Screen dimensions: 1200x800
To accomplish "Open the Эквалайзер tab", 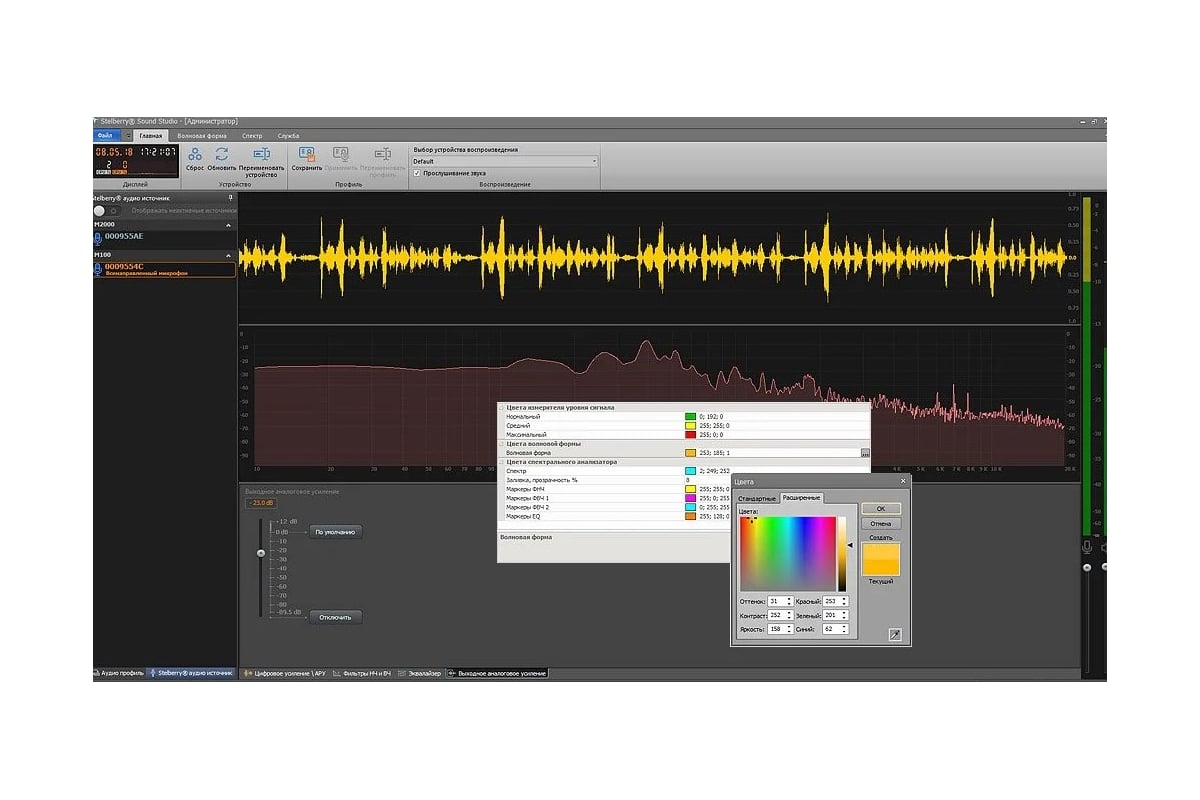I will point(419,674).
